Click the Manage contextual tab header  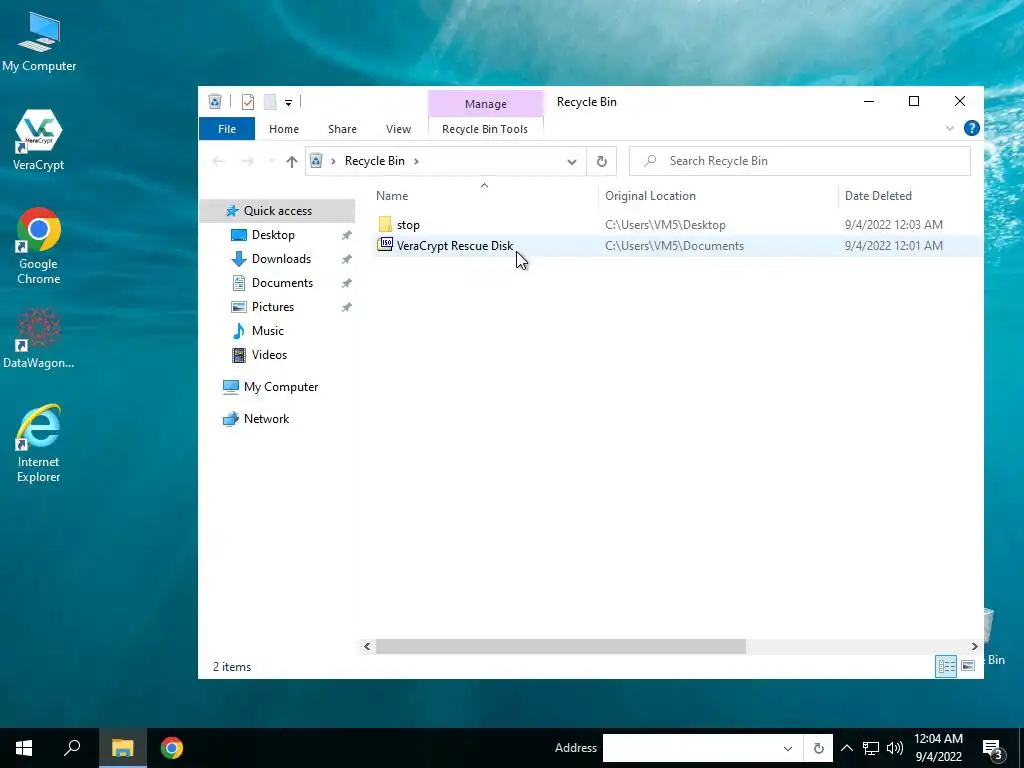pos(485,104)
